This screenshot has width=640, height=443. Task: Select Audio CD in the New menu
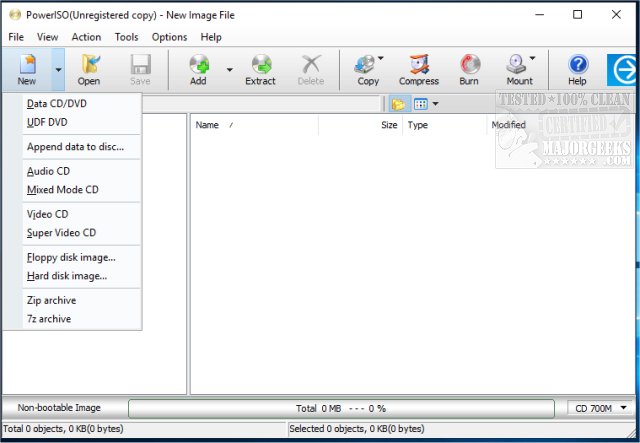tap(48, 171)
